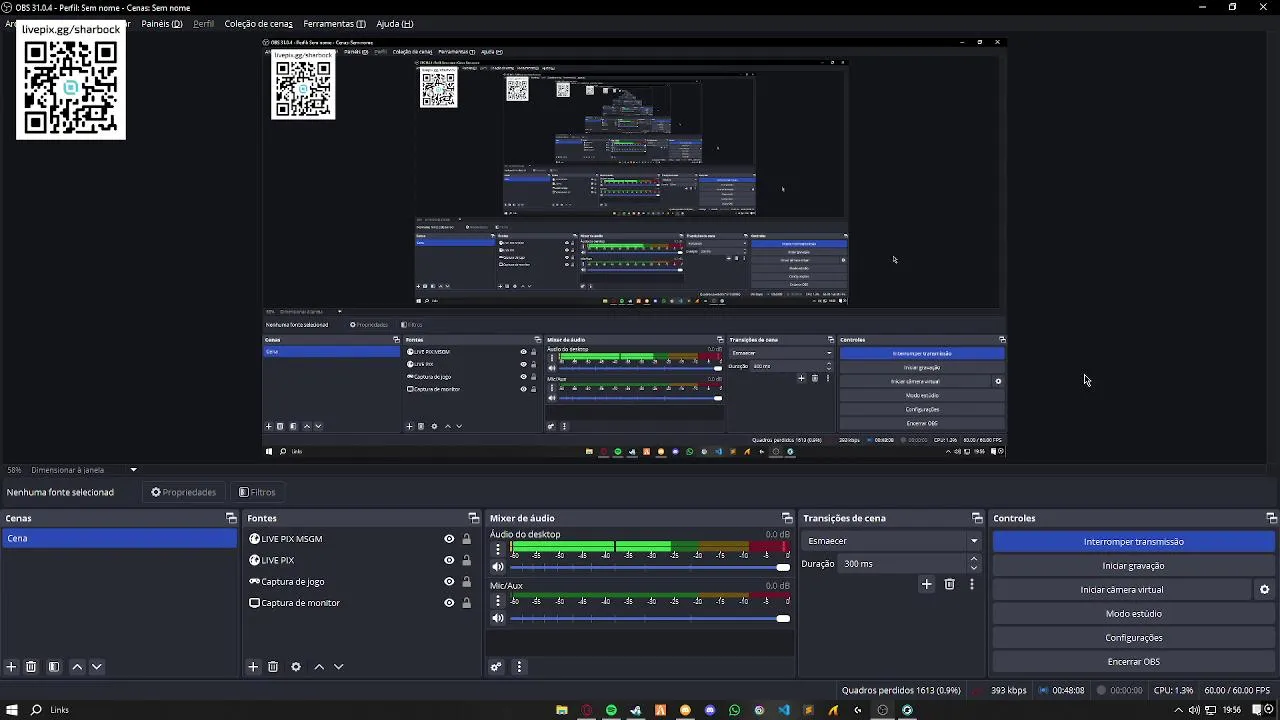Screen dimensions: 1280x720
Task: Undock the Controles panel
Action: pyautogui.click(x=1271, y=518)
